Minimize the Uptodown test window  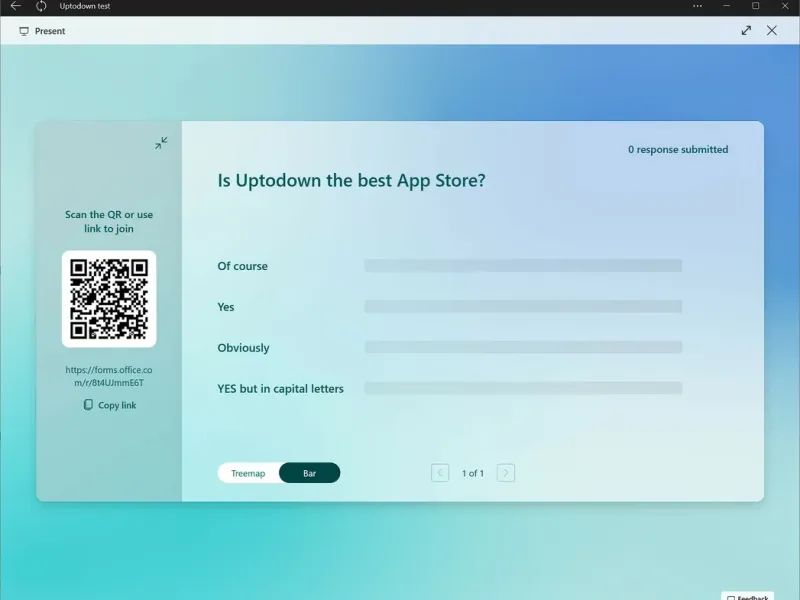(727, 6)
